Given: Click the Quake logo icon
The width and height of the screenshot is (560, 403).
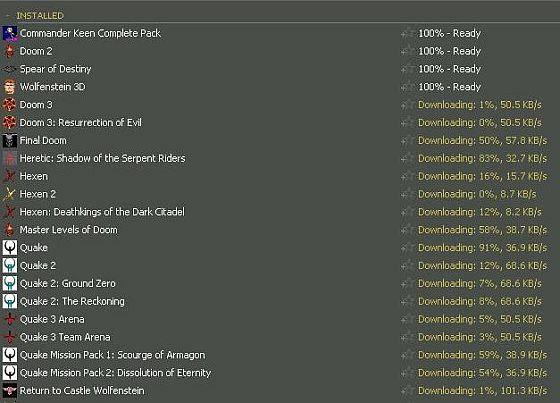Looking at the screenshot, I should [x=10, y=248].
